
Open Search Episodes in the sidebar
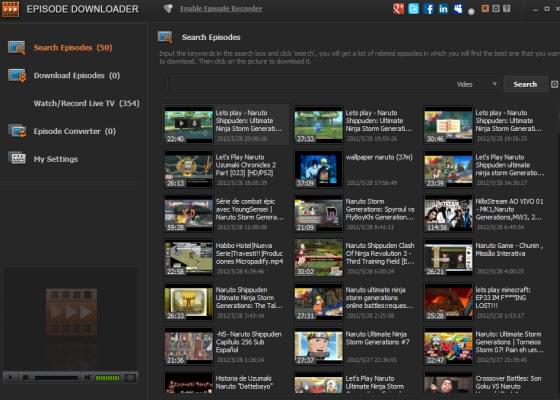73,48
